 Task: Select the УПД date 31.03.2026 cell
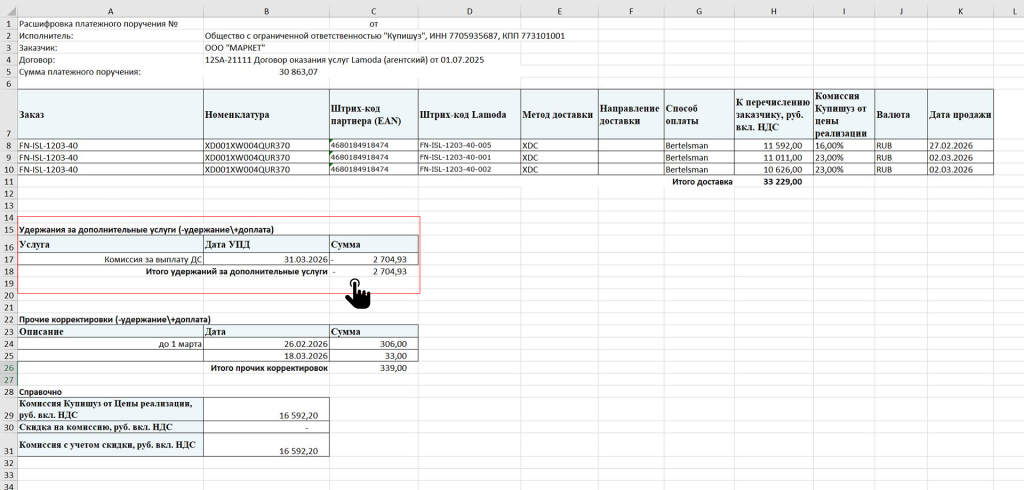tap(266, 258)
